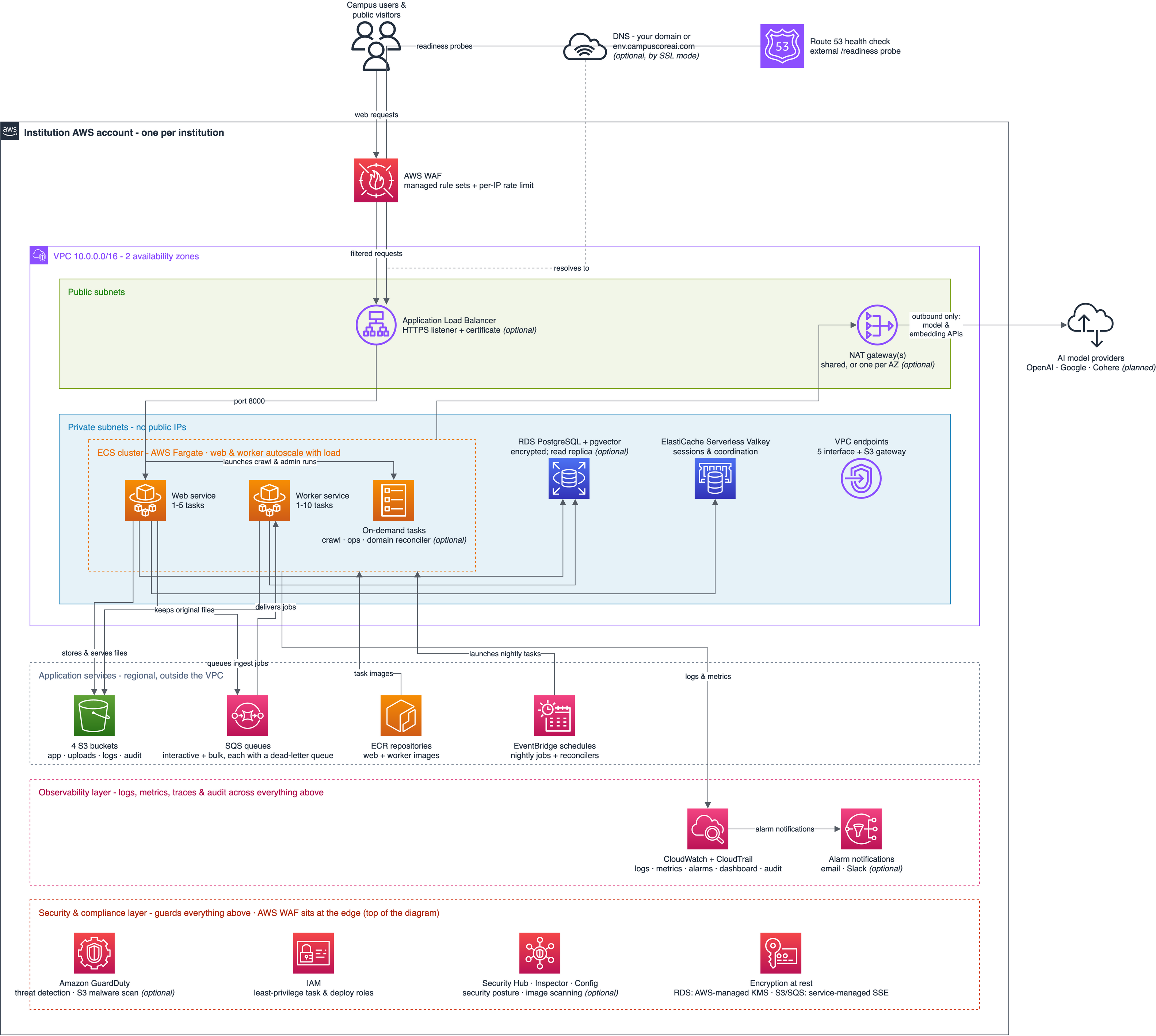Select the 'Application services - regional, outside the VPC' label
This screenshot has width=1156, height=1036.
131,675
